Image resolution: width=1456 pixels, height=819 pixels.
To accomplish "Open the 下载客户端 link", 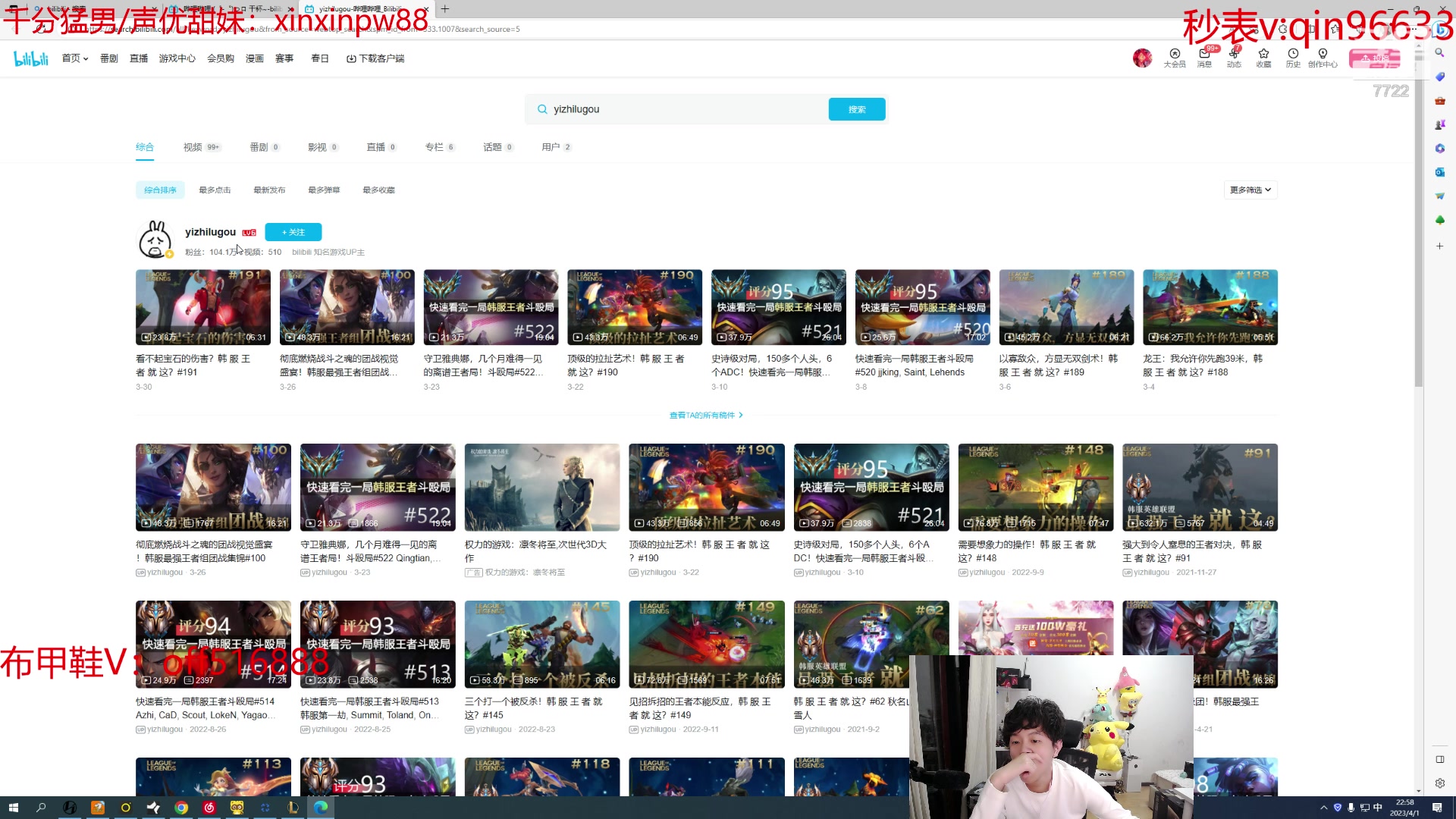I will (375, 58).
